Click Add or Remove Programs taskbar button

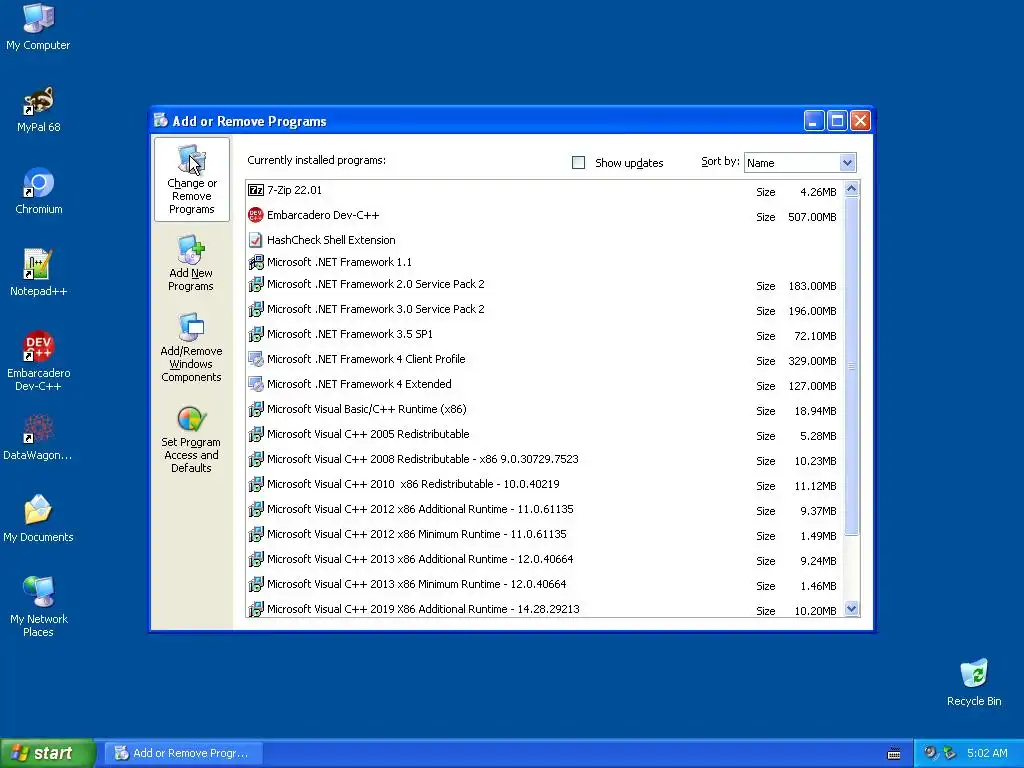pyautogui.click(x=184, y=753)
